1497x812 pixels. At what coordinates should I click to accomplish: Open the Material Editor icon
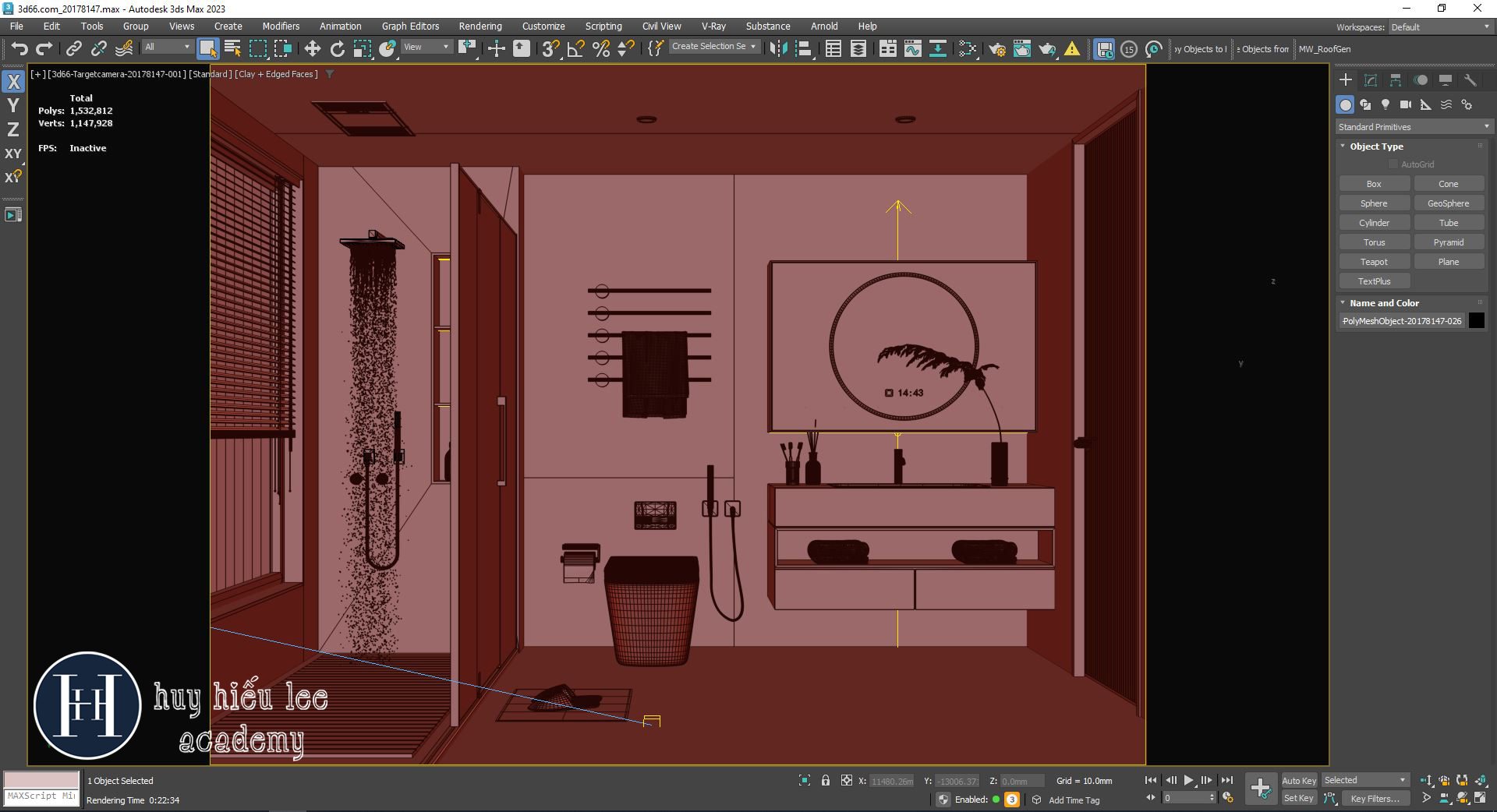coord(969,48)
